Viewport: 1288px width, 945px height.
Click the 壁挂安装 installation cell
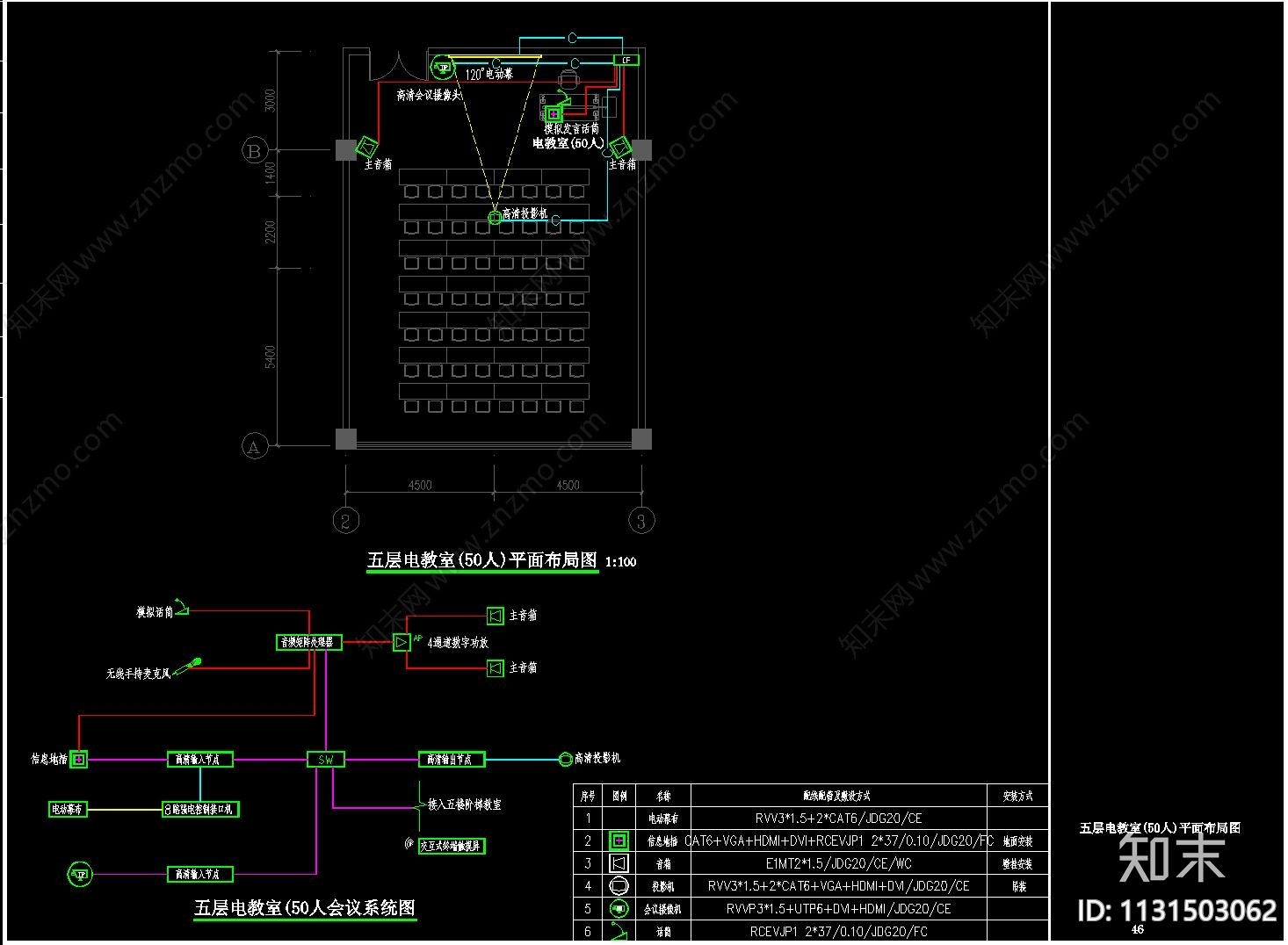(1018, 863)
